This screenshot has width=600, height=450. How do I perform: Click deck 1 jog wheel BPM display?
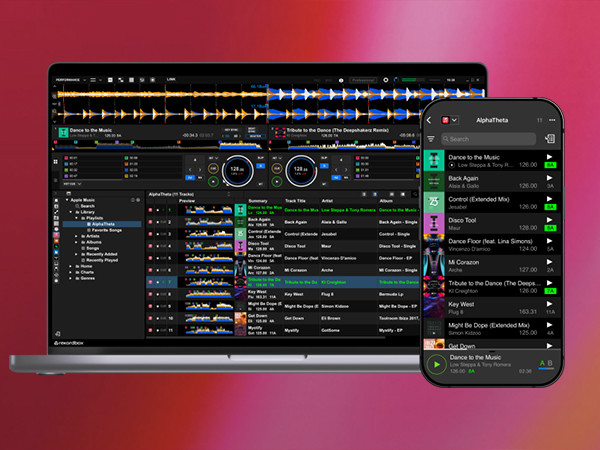point(237,170)
